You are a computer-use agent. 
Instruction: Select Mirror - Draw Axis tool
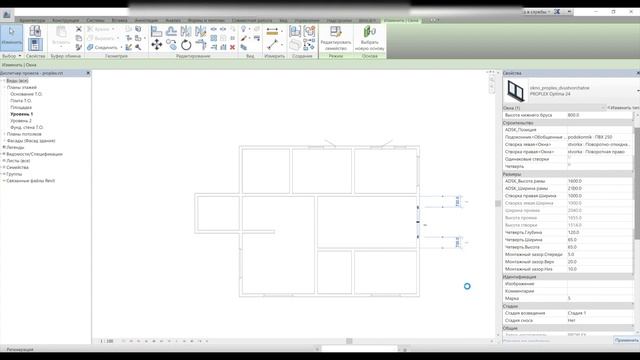pos(200,31)
